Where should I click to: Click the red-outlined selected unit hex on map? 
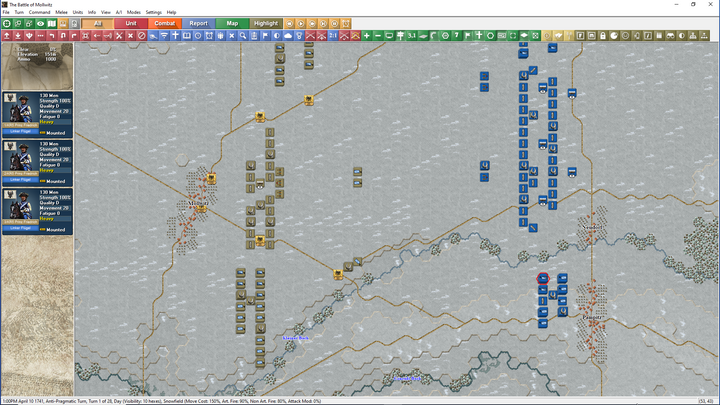[x=543, y=278]
